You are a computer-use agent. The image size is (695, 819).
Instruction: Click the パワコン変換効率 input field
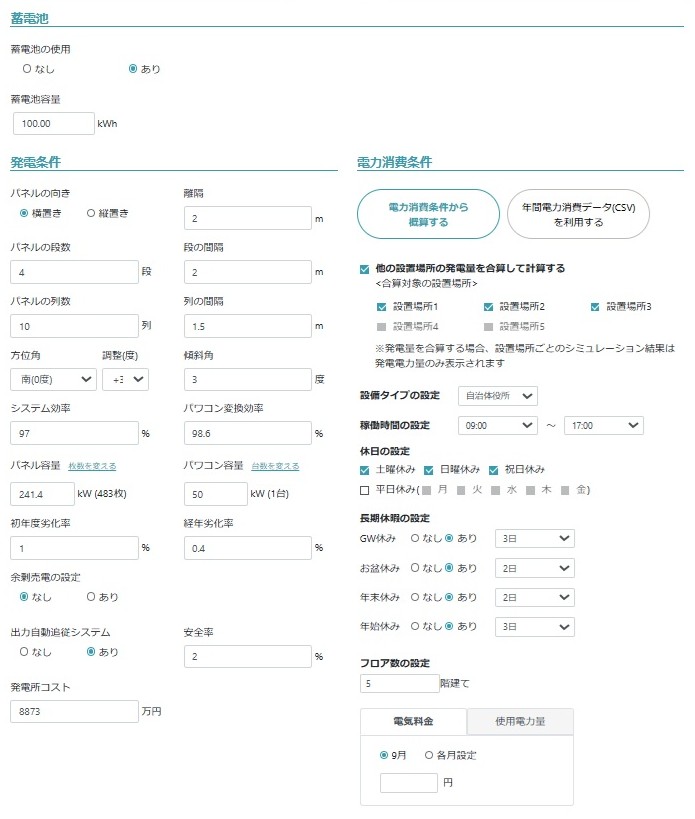point(248,434)
